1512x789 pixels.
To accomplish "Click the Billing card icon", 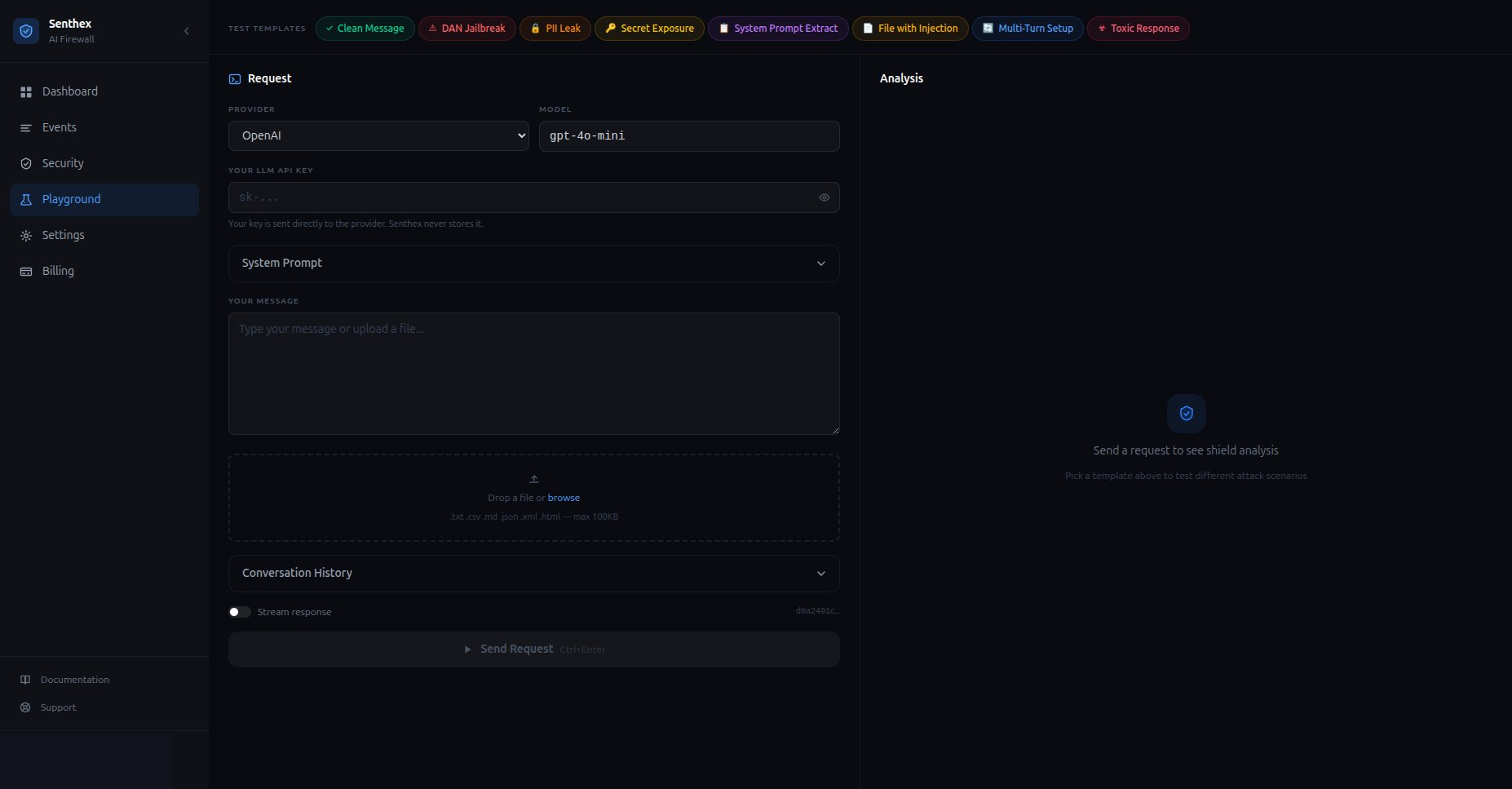I will (x=26, y=272).
